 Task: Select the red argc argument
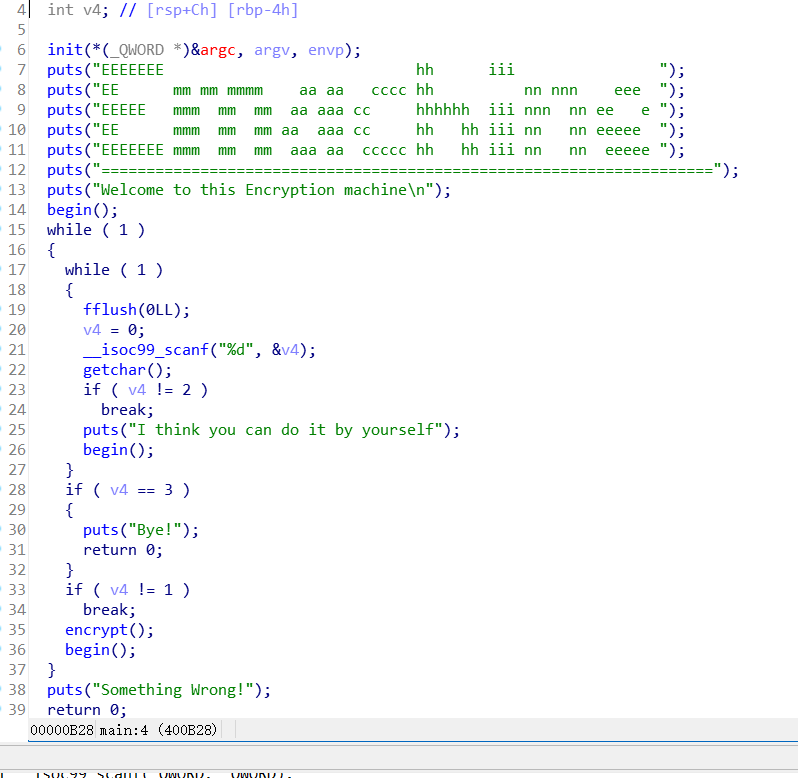218,50
